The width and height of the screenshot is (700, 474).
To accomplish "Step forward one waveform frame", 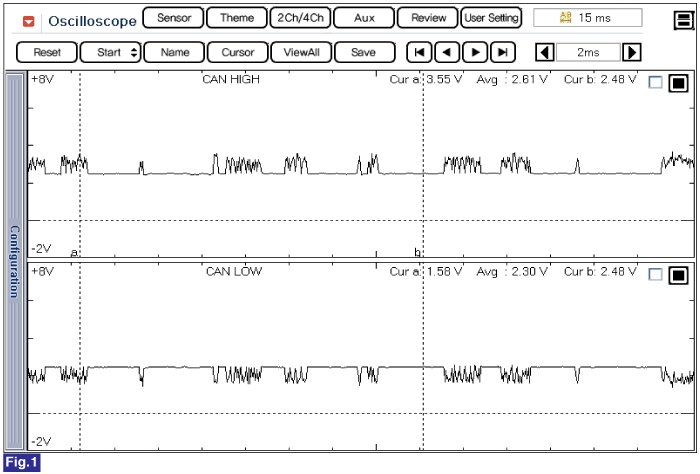I will click(475, 52).
